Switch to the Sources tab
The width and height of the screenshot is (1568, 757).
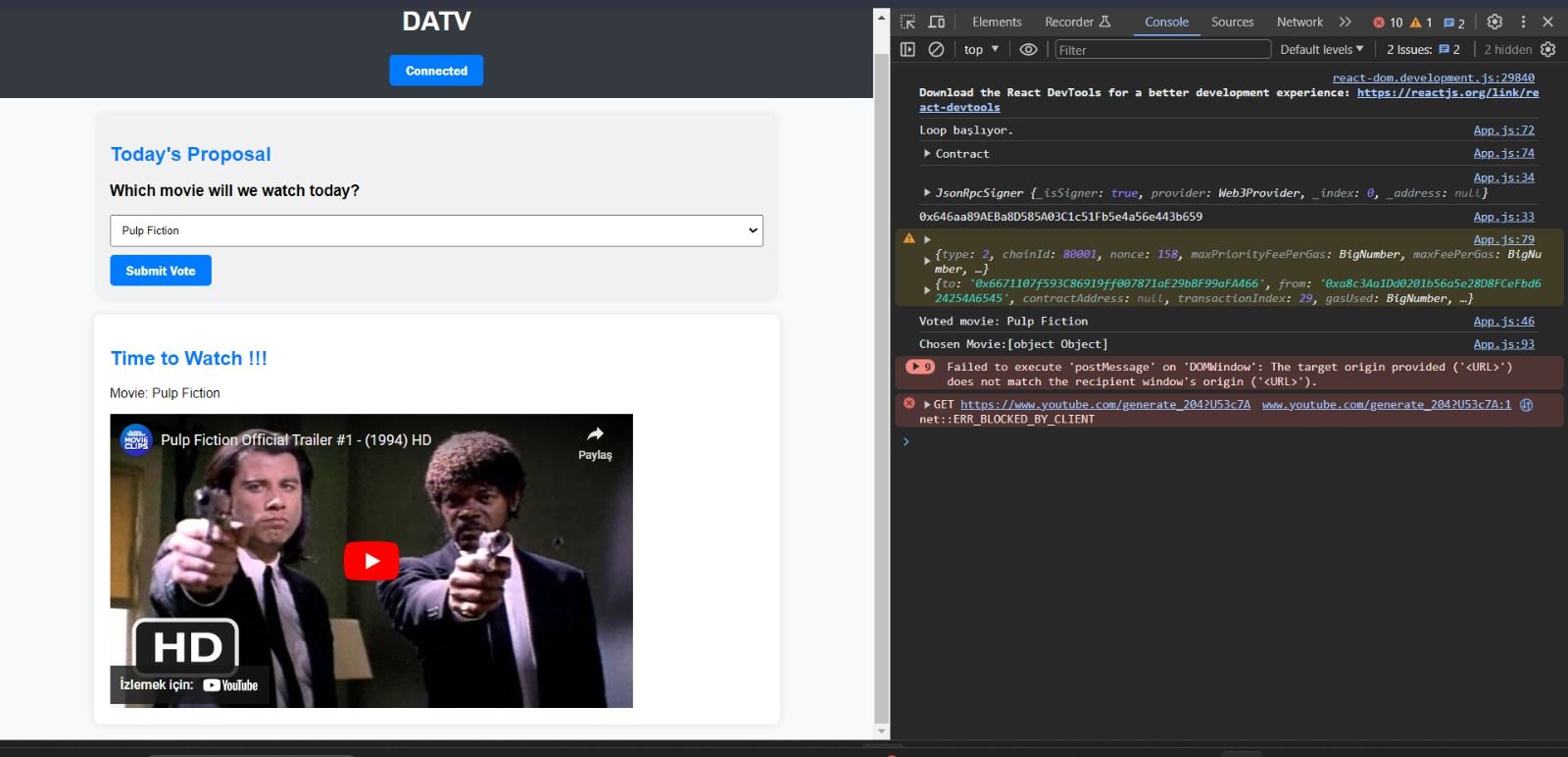coord(1232,22)
